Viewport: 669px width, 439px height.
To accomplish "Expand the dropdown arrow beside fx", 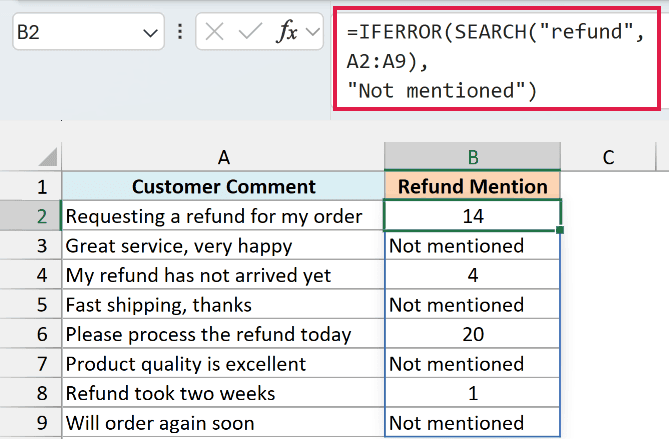I will (x=313, y=32).
